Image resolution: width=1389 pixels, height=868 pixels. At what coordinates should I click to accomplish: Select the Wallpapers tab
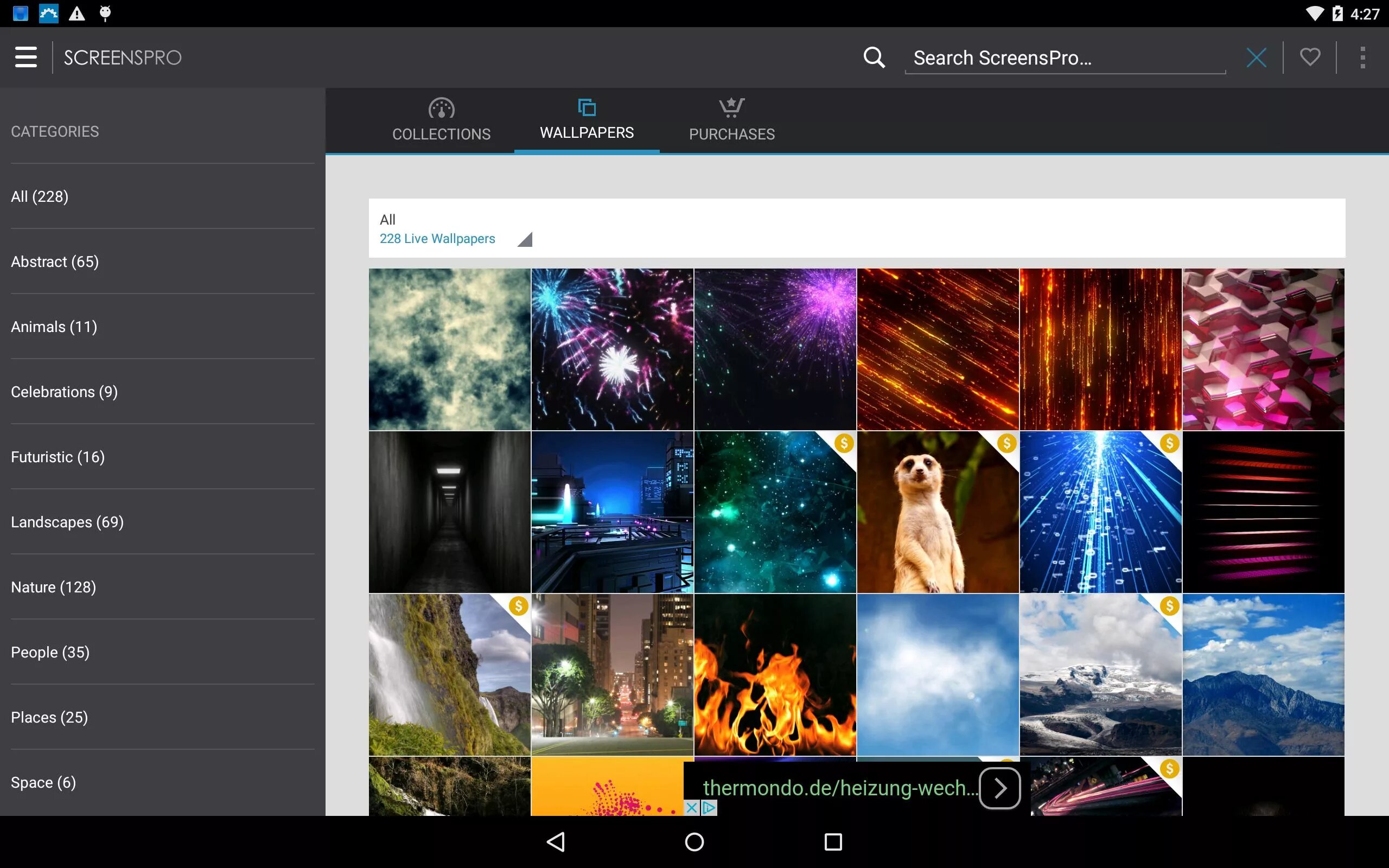(586, 118)
